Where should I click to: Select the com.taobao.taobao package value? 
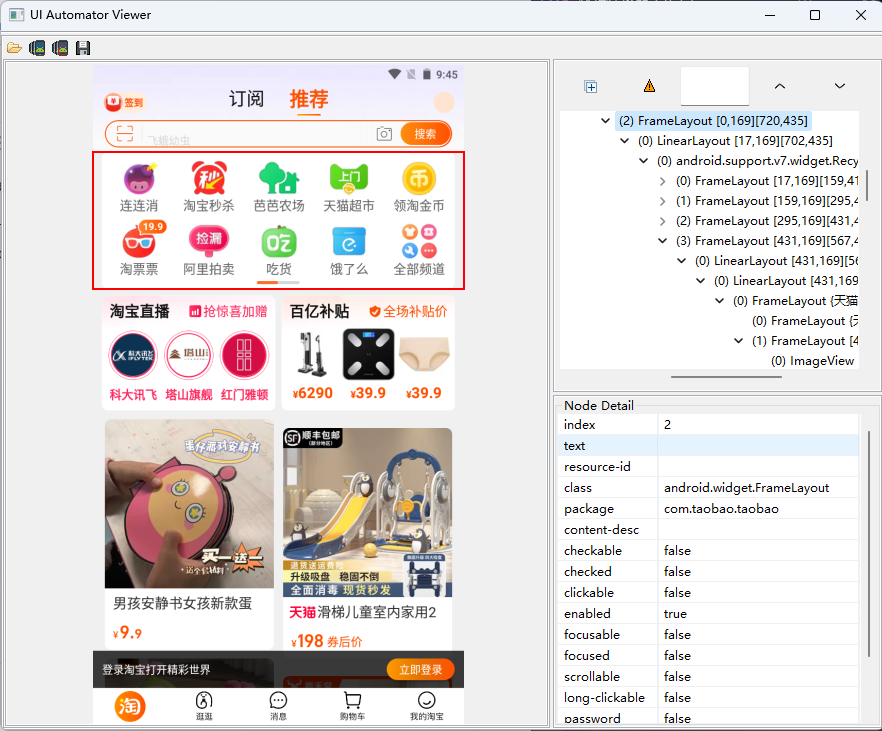pos(721,509)
